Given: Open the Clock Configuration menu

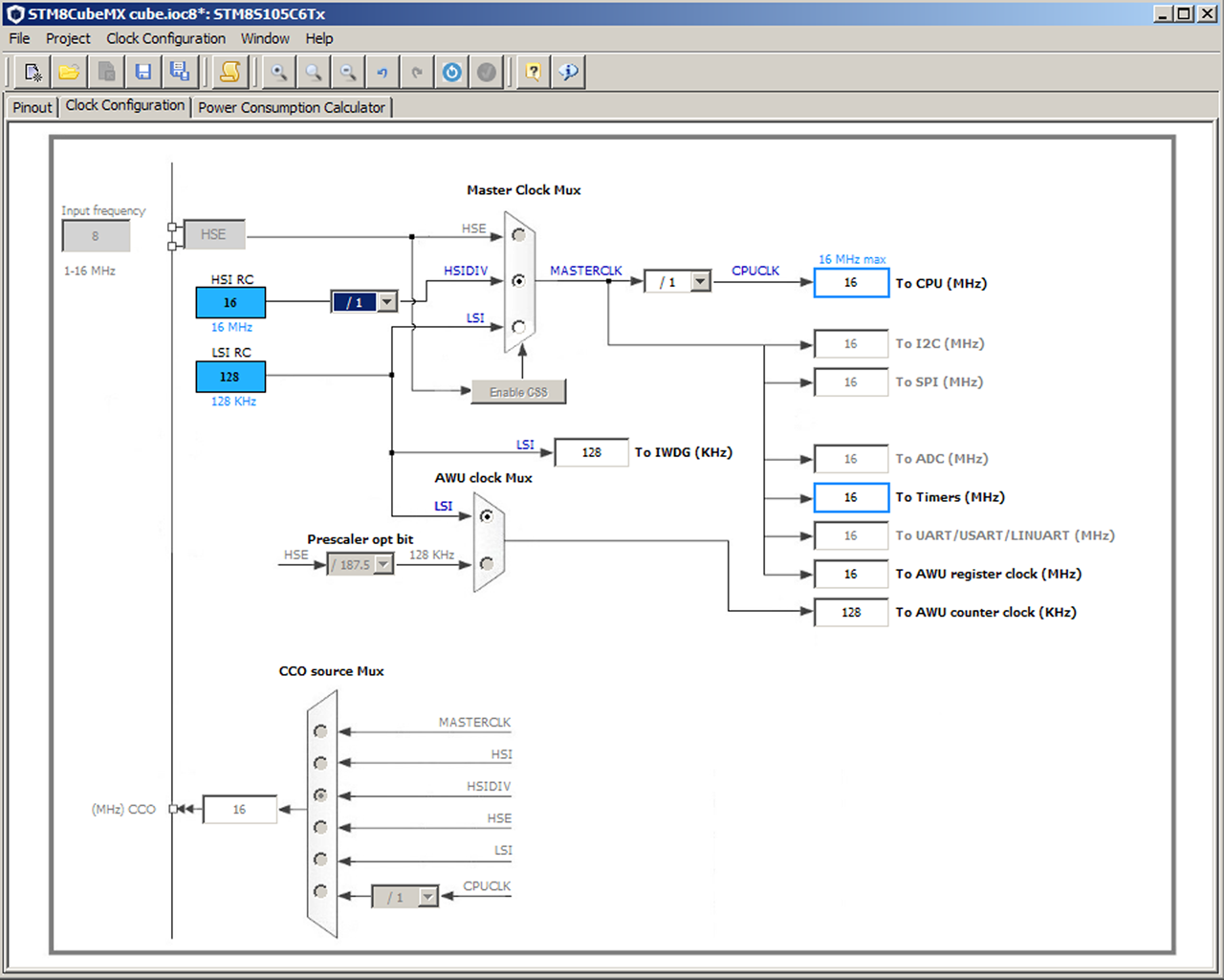Looking at the screenshot, I should (165, 38).
